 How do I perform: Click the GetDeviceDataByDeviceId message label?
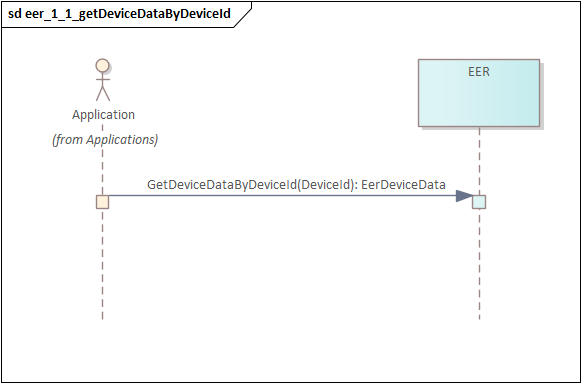tap(296, 185)
